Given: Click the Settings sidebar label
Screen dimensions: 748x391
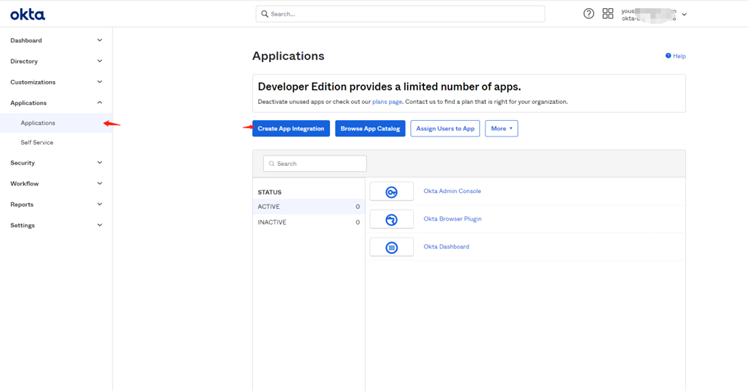Looking at the screenshot, I should (x=22, y=225).
